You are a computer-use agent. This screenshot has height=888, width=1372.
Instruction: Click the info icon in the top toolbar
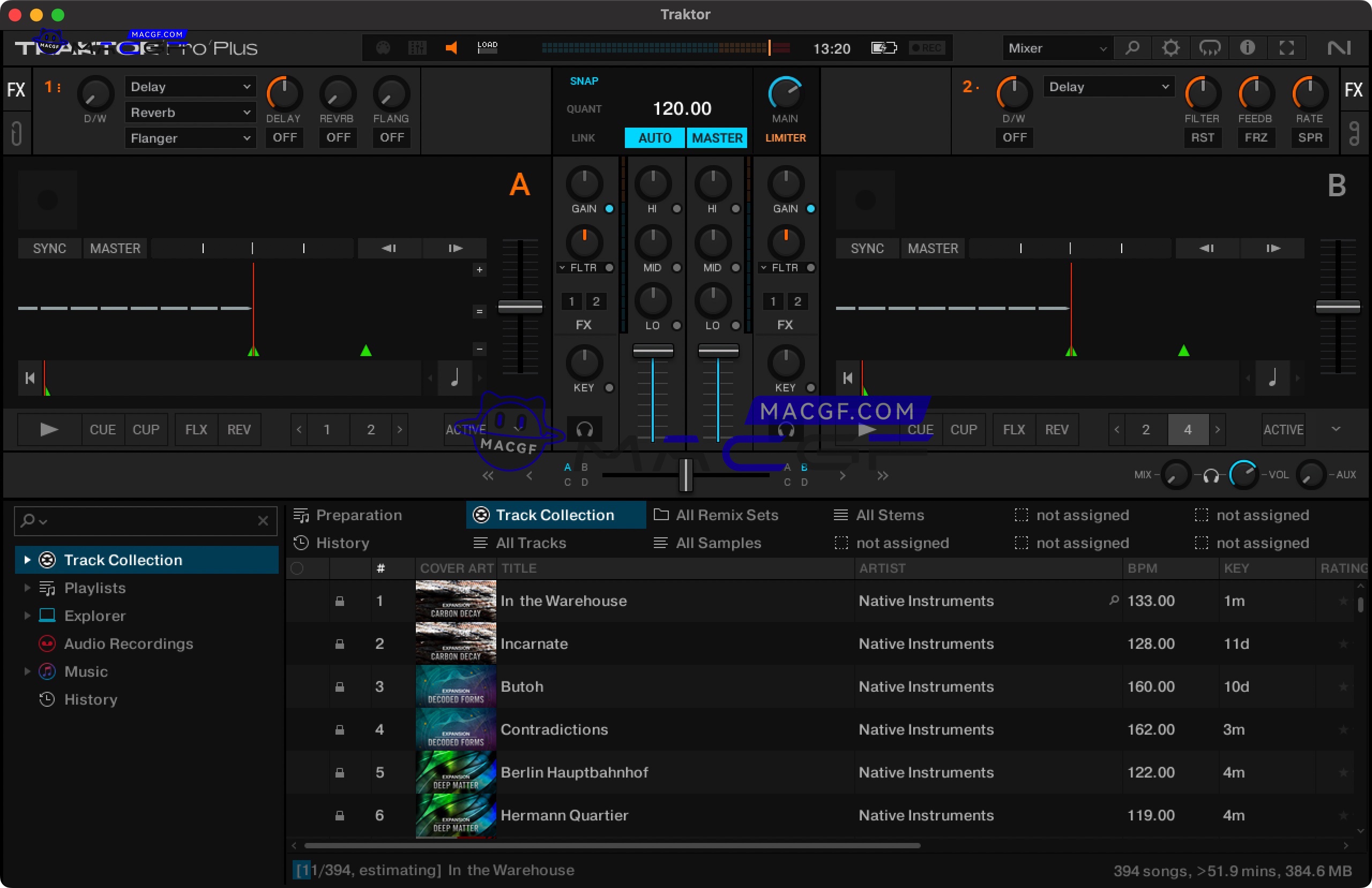click(1248, 48)
